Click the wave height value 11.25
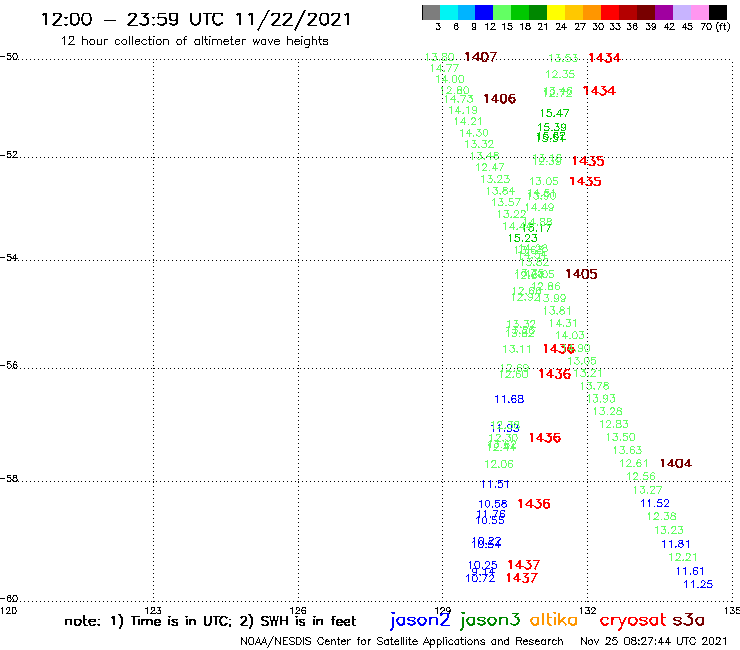The height and width of the screenshot is (650, 740). [698, 584]
